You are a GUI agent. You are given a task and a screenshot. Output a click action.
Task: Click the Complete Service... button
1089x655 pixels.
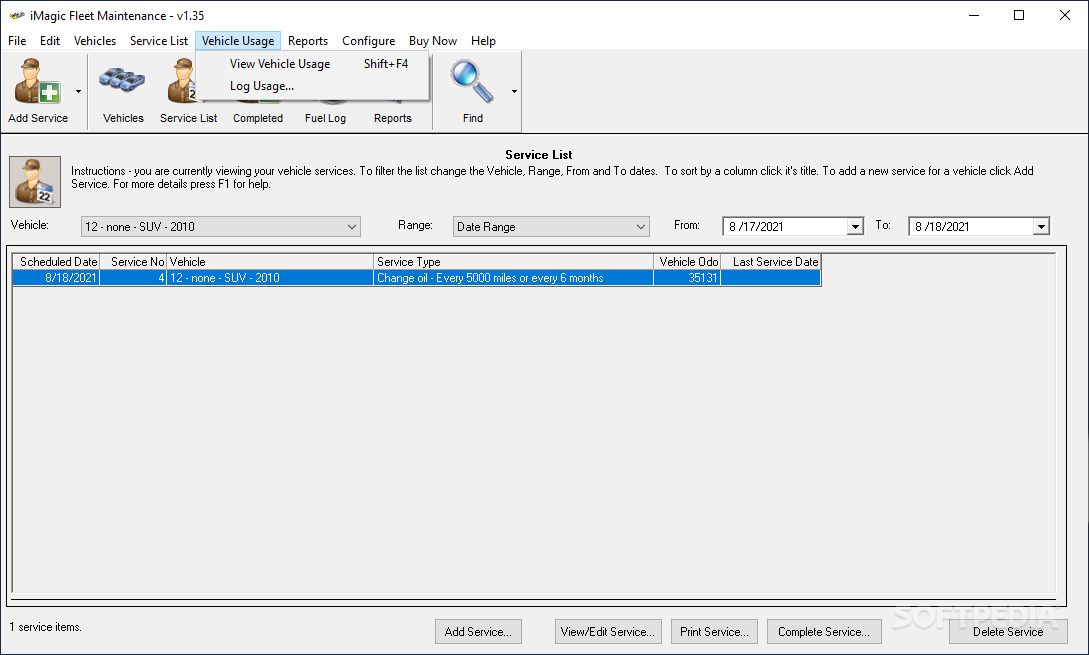824,631
